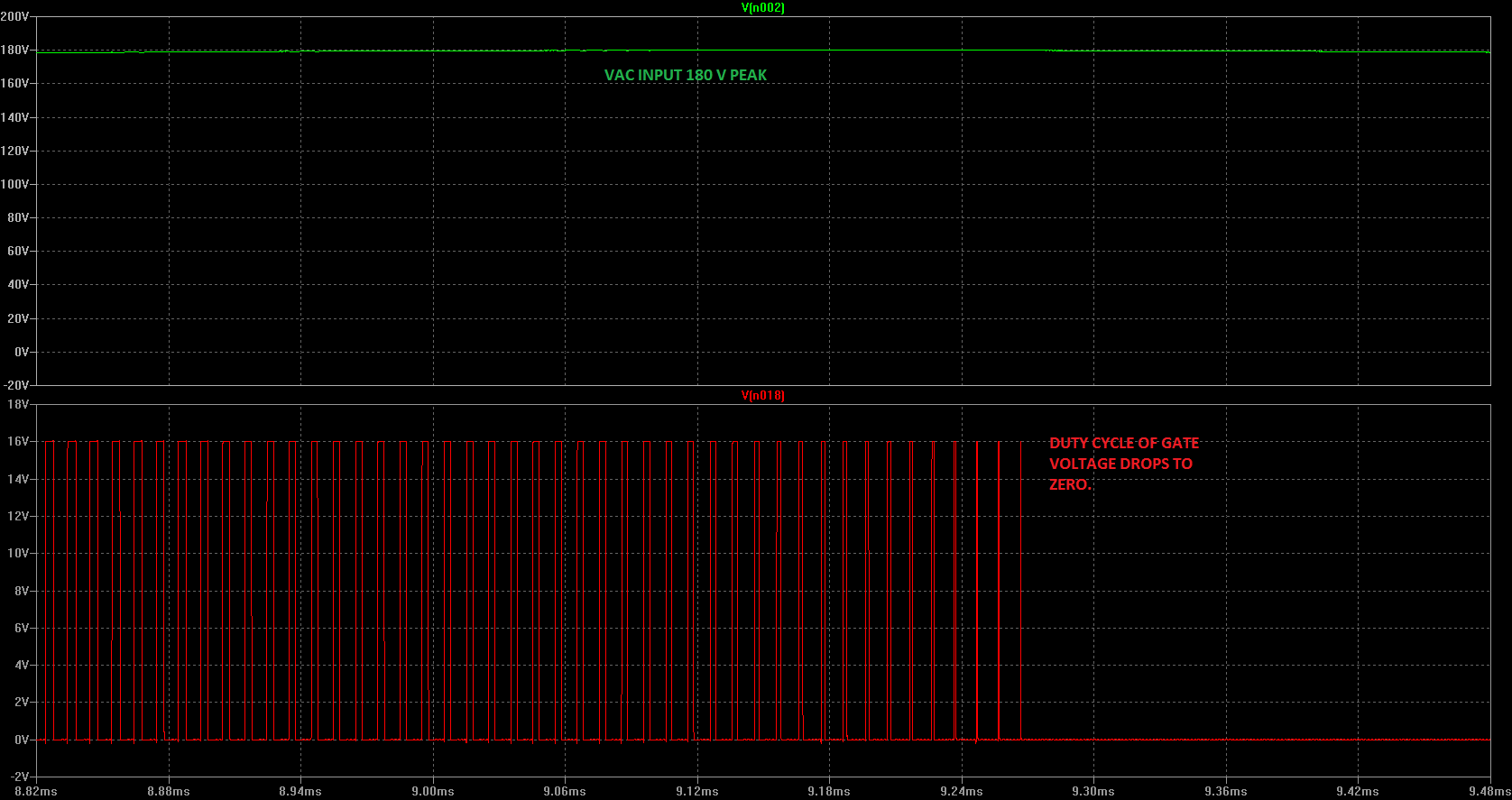1512x800 pixels.
Task: Click the 20V vertical axis label
Action: pos(18,318)
